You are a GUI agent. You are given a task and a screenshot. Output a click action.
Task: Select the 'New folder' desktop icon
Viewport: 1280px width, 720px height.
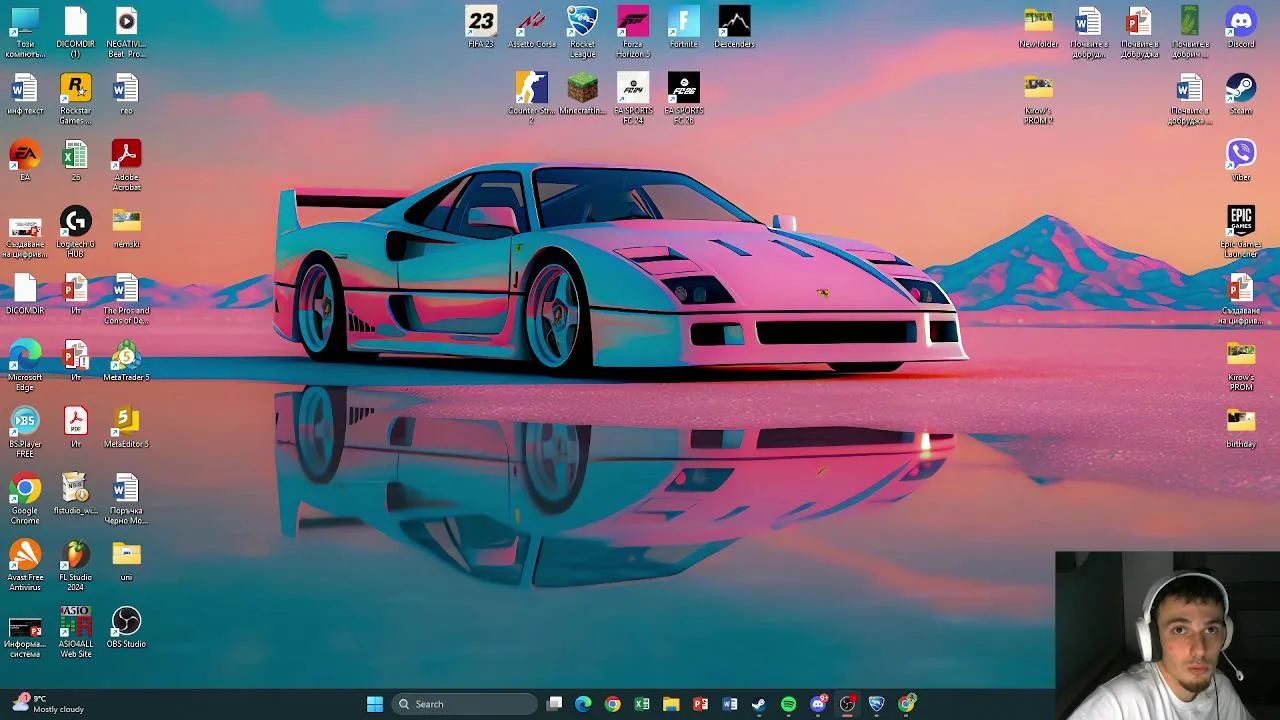[x=1038, y=28]
